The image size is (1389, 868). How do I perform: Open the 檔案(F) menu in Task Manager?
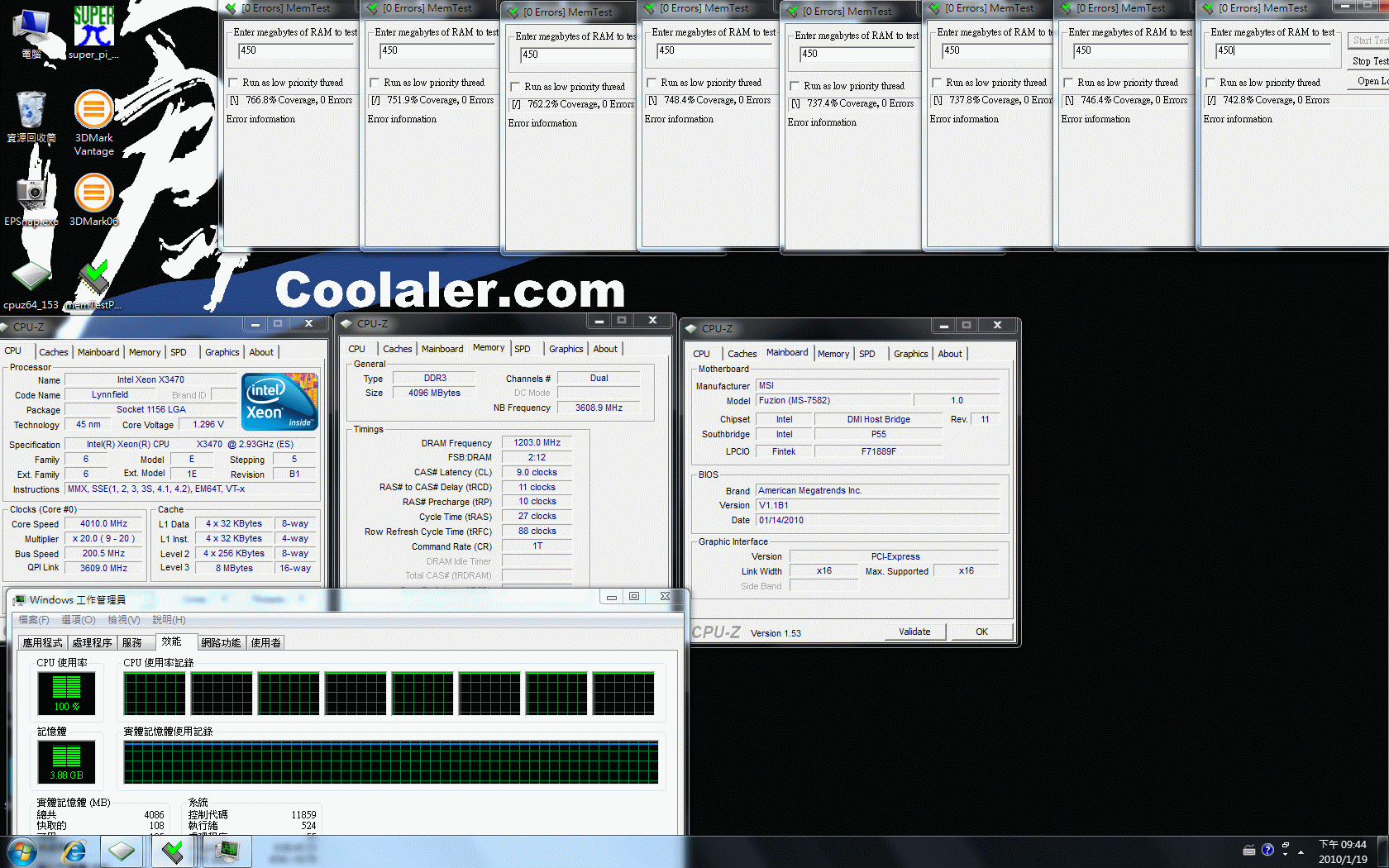click(x=34, y=620)
